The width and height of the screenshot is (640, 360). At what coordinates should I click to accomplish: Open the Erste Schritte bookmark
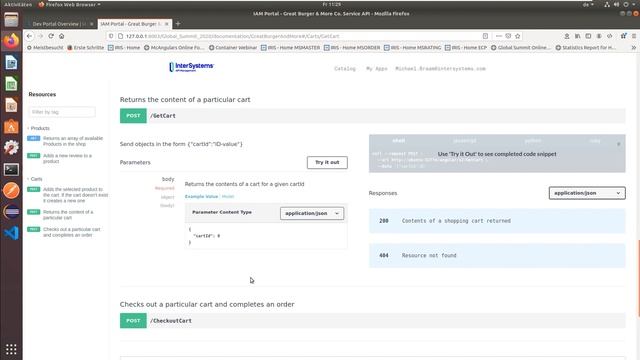(85, 47)
